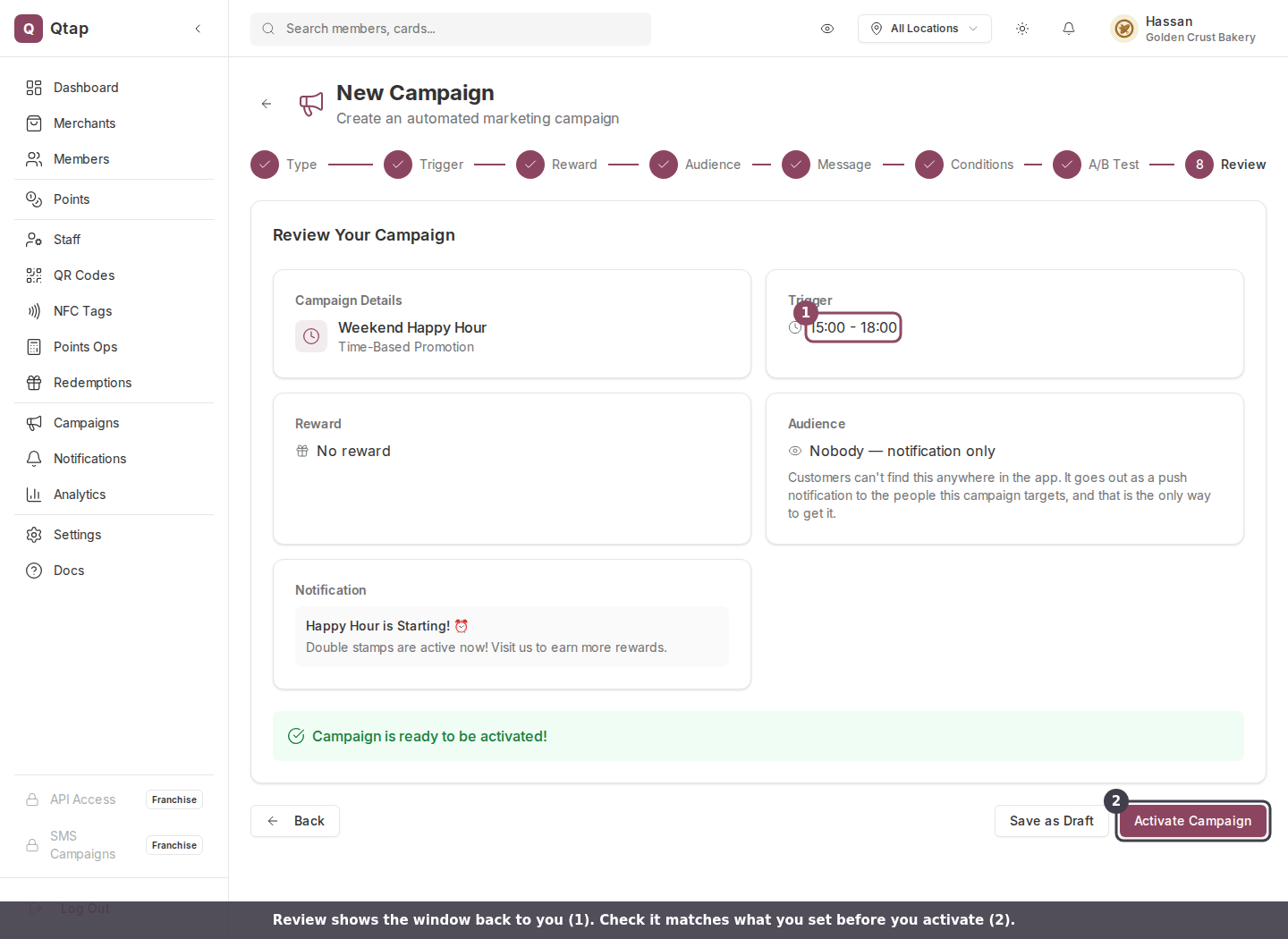1288x939 pixels.
Task: Open the Hassan user profile menu
Action: [1182, 29]
